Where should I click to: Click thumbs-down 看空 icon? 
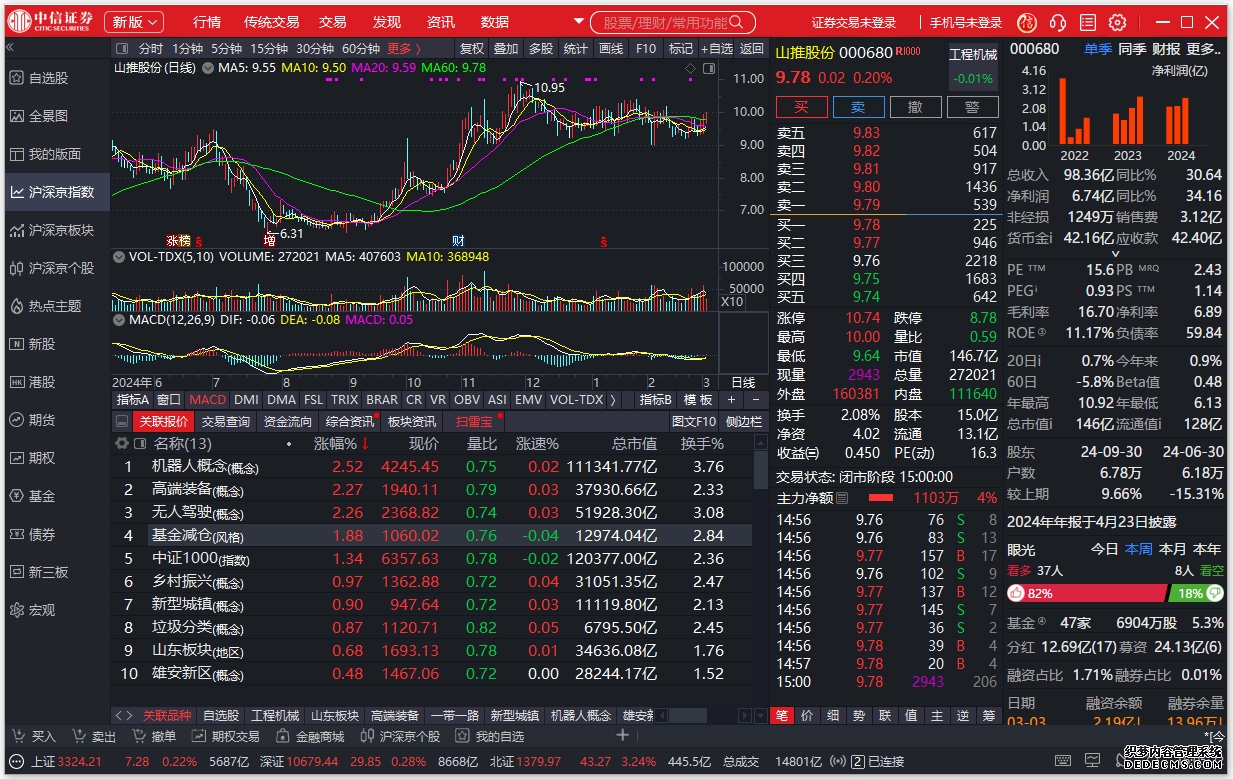tap(1215, 593)
